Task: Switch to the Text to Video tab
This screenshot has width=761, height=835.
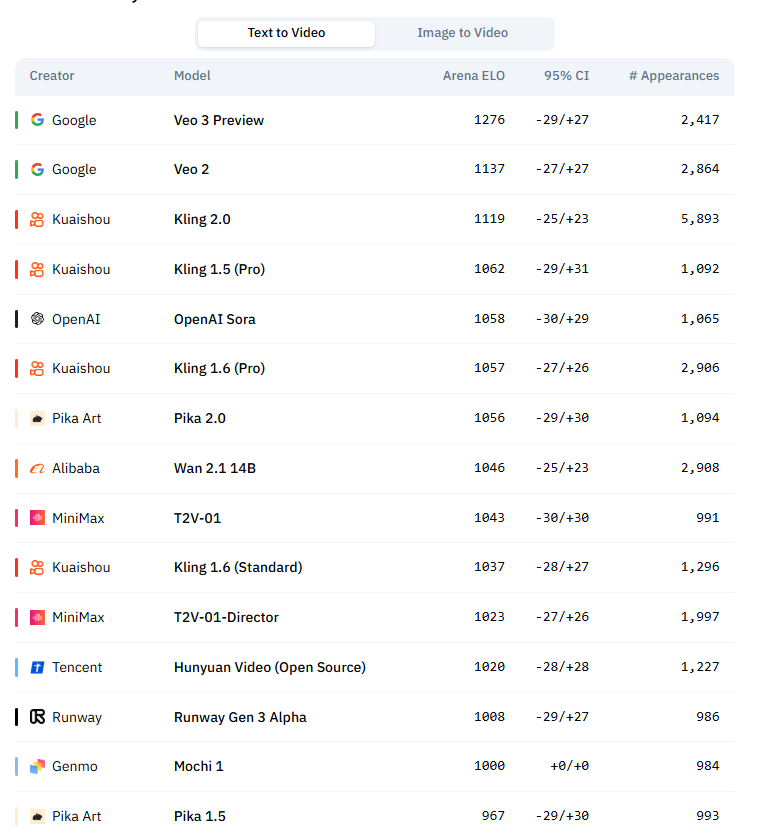Action: 286,33
